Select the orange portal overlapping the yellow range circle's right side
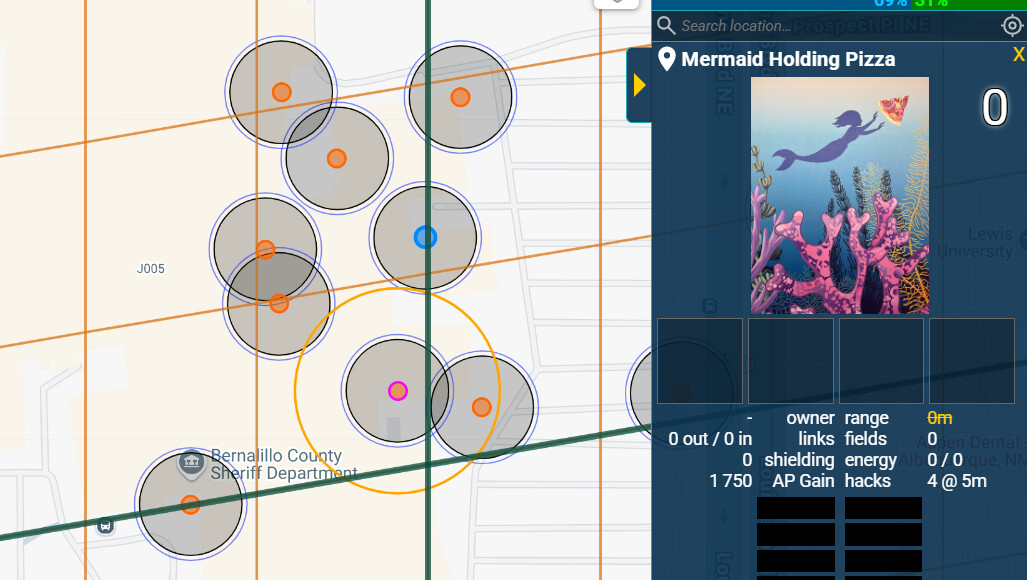 481,407
